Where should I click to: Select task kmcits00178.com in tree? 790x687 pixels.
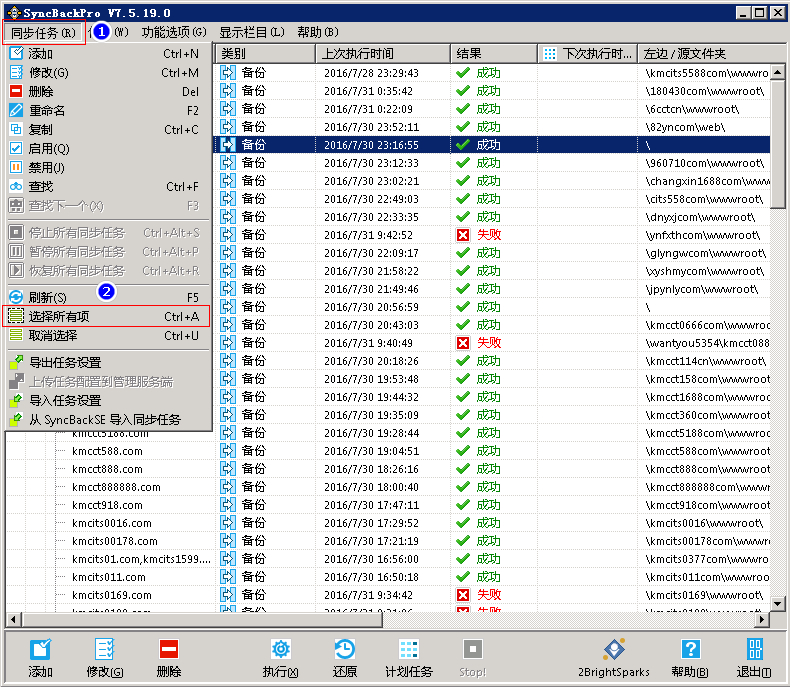[x=115, y=541]
